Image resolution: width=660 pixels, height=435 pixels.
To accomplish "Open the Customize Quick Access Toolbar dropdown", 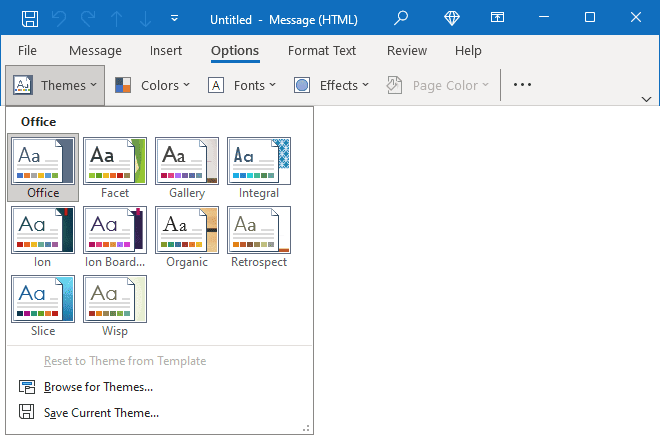I will [x=174, y=18].
